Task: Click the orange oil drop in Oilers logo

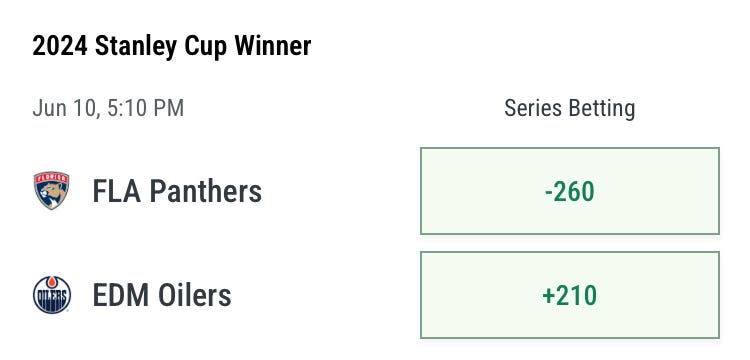Action: point(52,282)
